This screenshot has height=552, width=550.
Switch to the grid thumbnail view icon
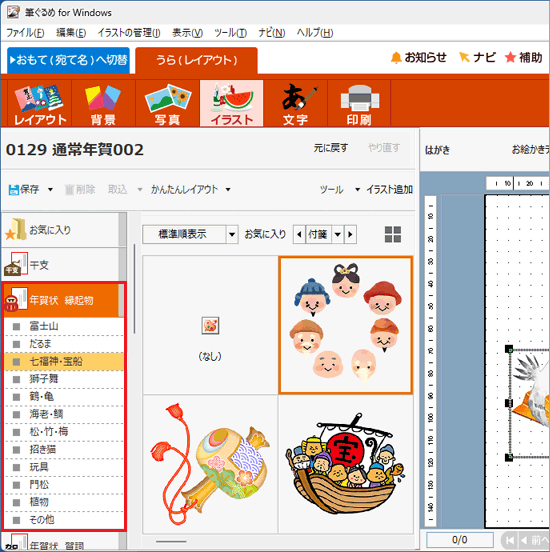pyautogui.click(x=393, y=234)
